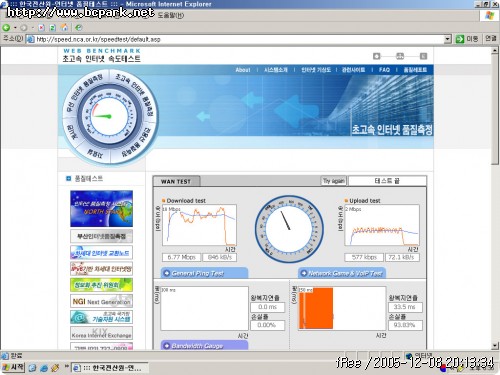Click the third quick launch taskbar icon

pos(55,368)
